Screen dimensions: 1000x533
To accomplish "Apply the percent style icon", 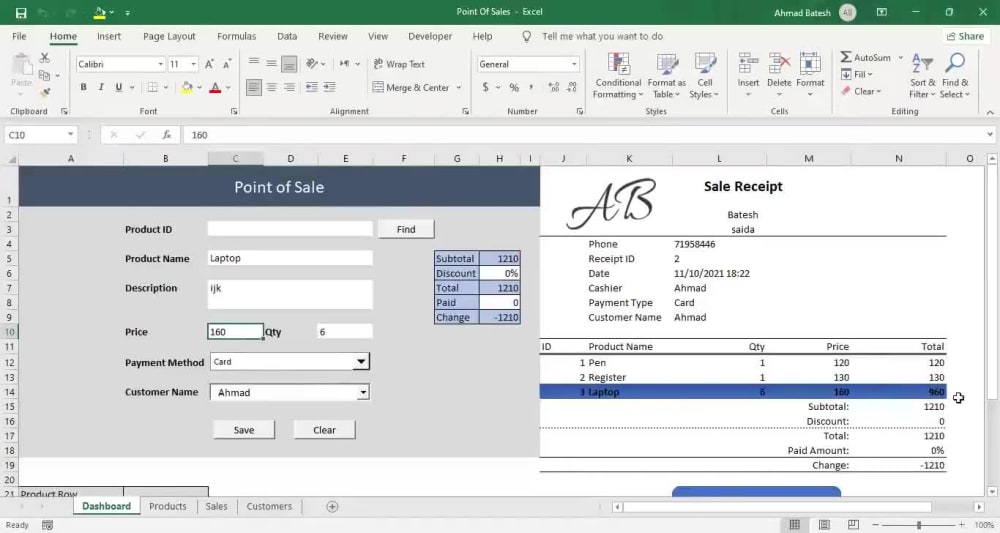I will point(514,87).
